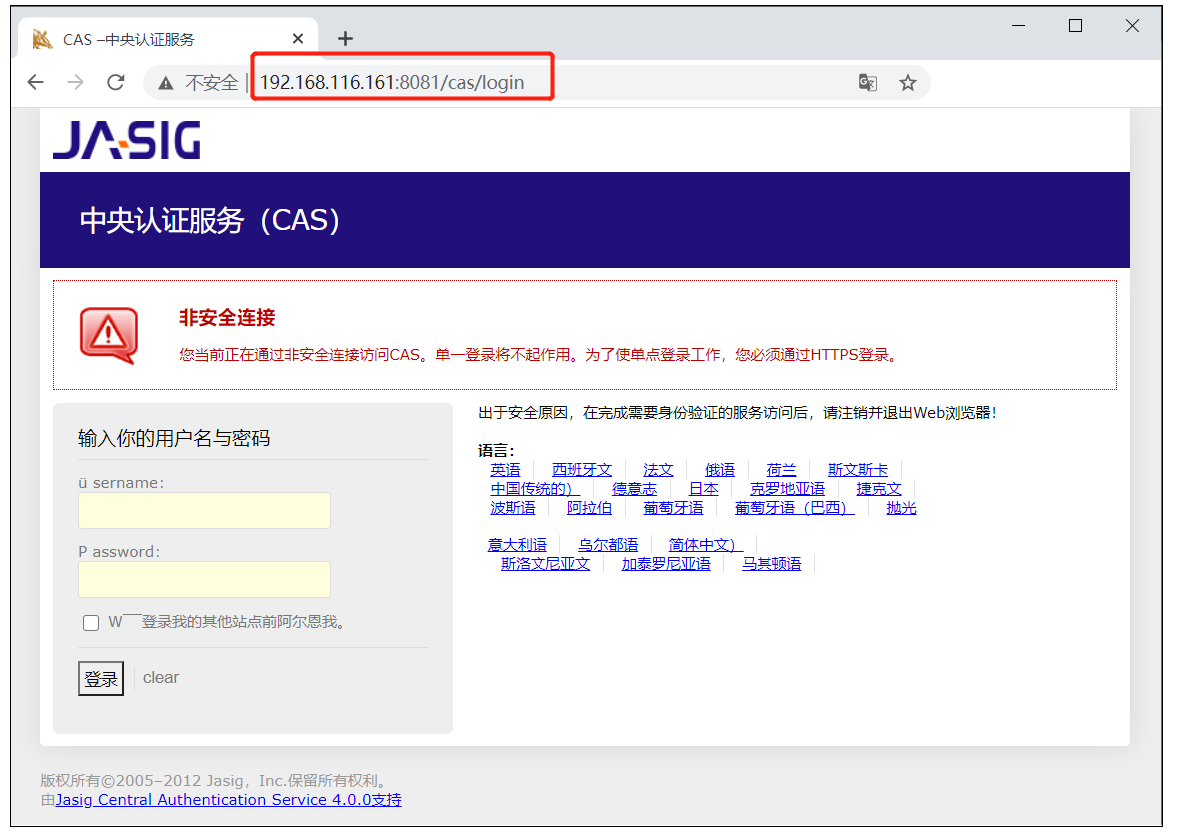Switch language to 捷克文
This screenshot has height=837, width=1177.
tap(879, 489)
